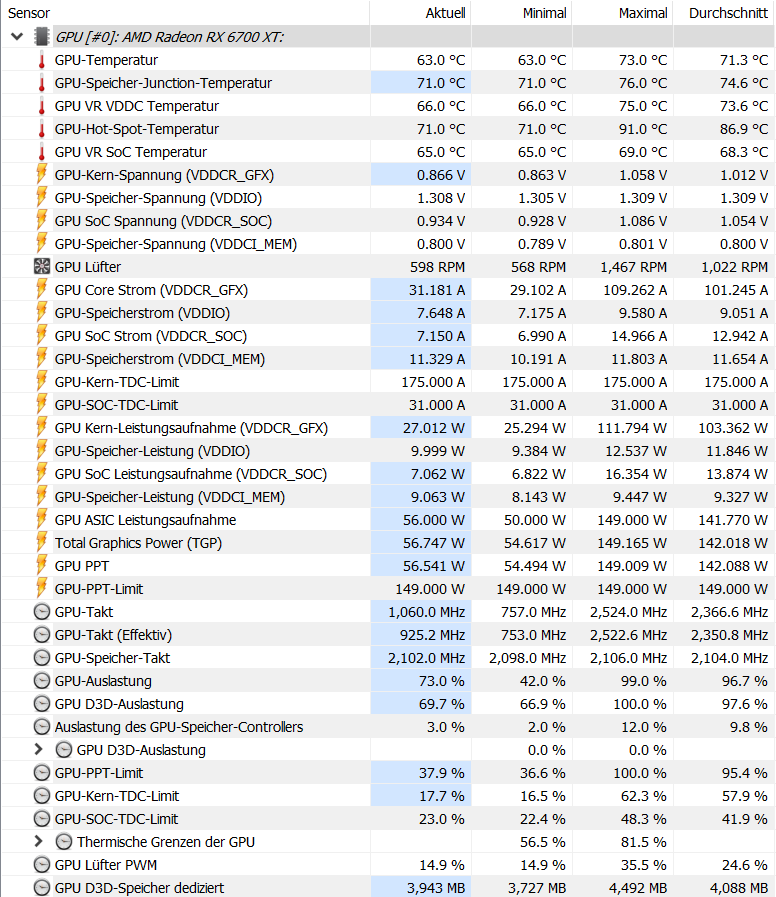Click lightning icon beside GPU ASIC Leistungsaufnahme
This screenshot has width=776, height=897.
click(x=41, y=519)
